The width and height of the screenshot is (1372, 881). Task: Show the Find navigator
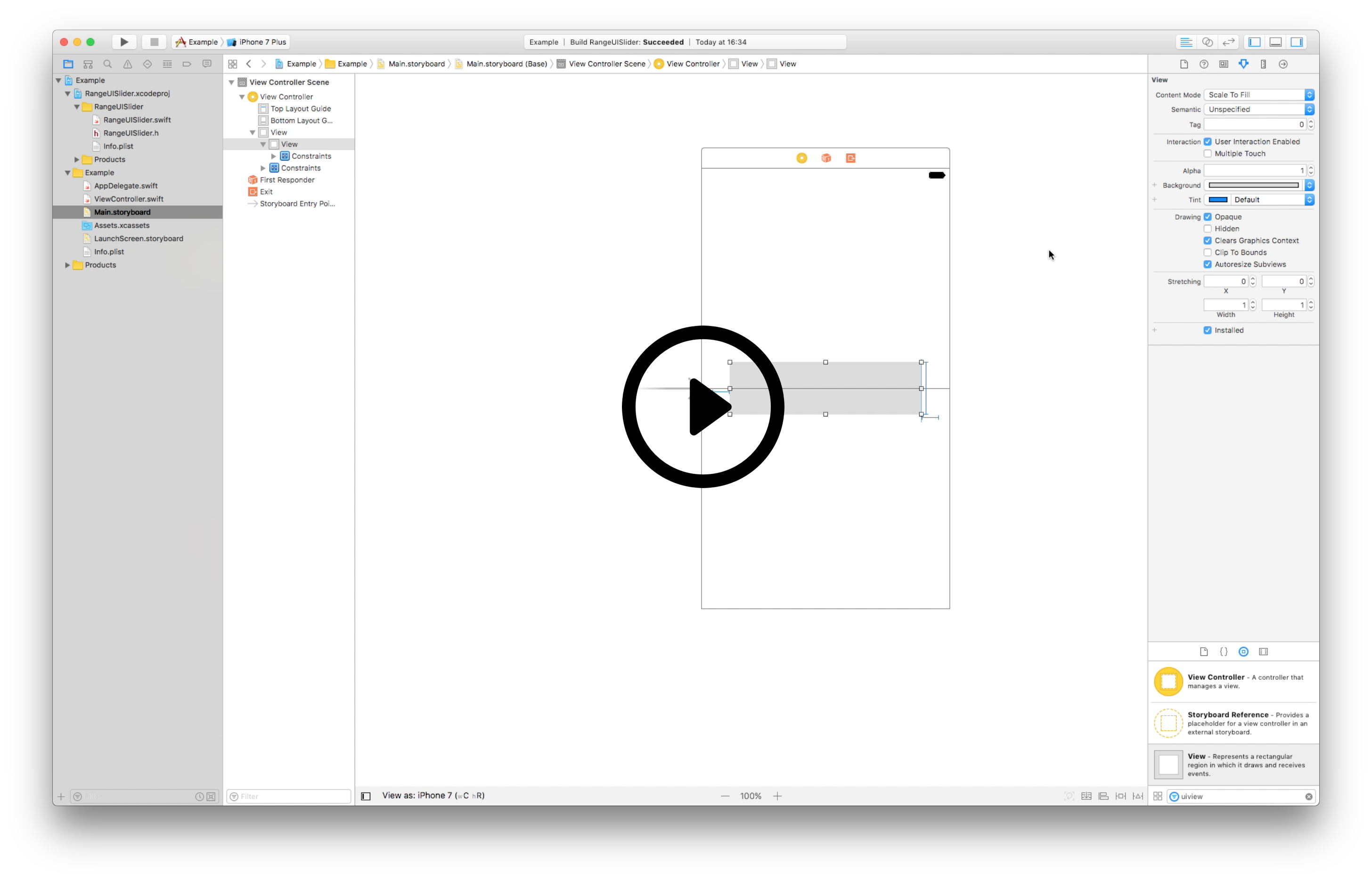coord(107,64)
